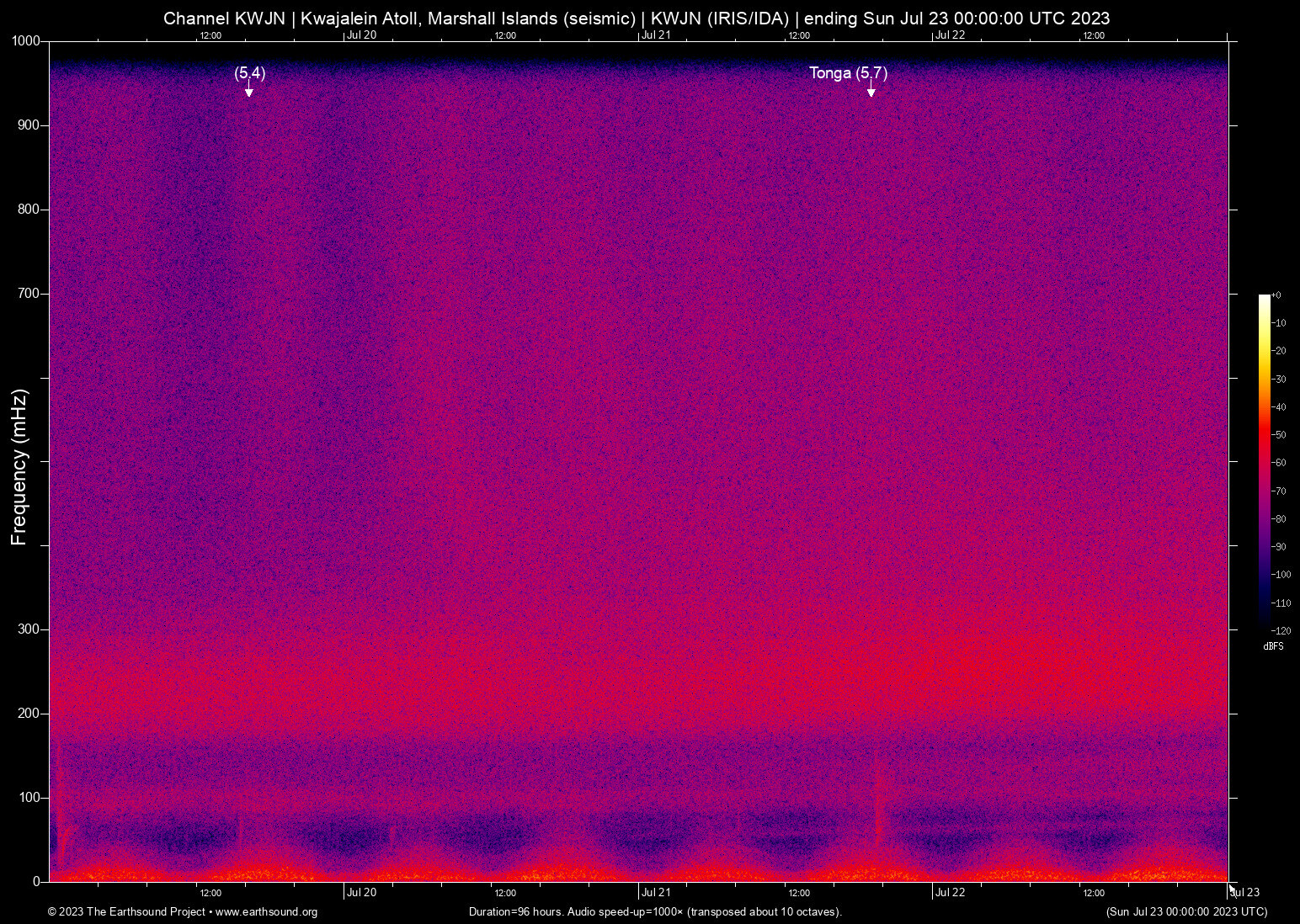
Task: Open the www.earthsound.org footer link
Action: point(266,912)
